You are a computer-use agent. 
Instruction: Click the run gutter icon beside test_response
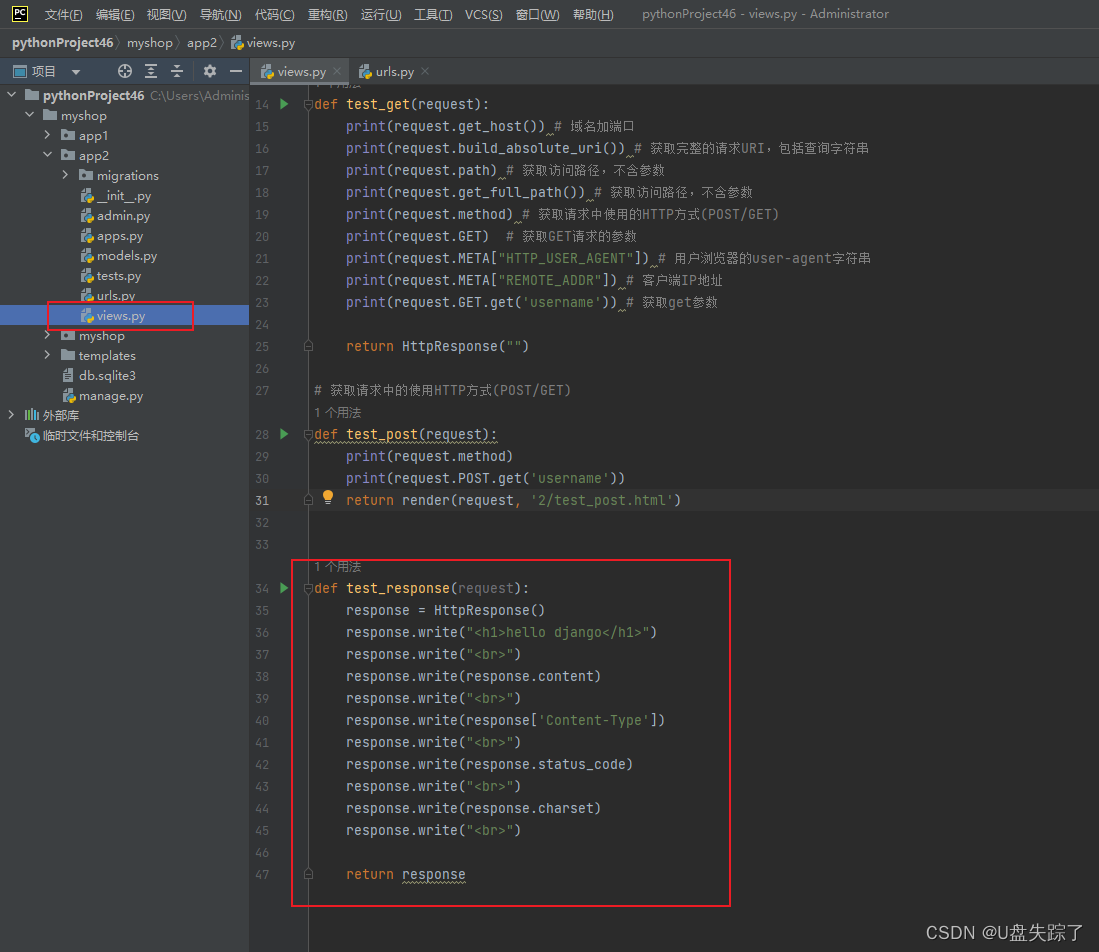[x=283, y=588]
